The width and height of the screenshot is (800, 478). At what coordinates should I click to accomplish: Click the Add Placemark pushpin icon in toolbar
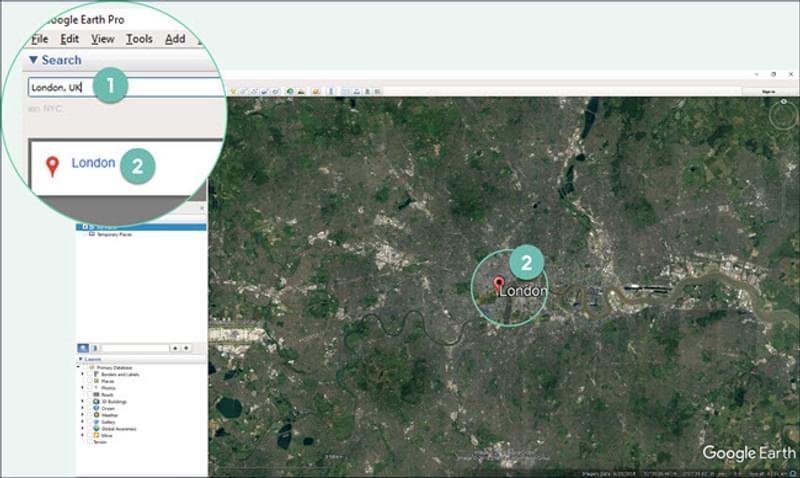[233, 91]
